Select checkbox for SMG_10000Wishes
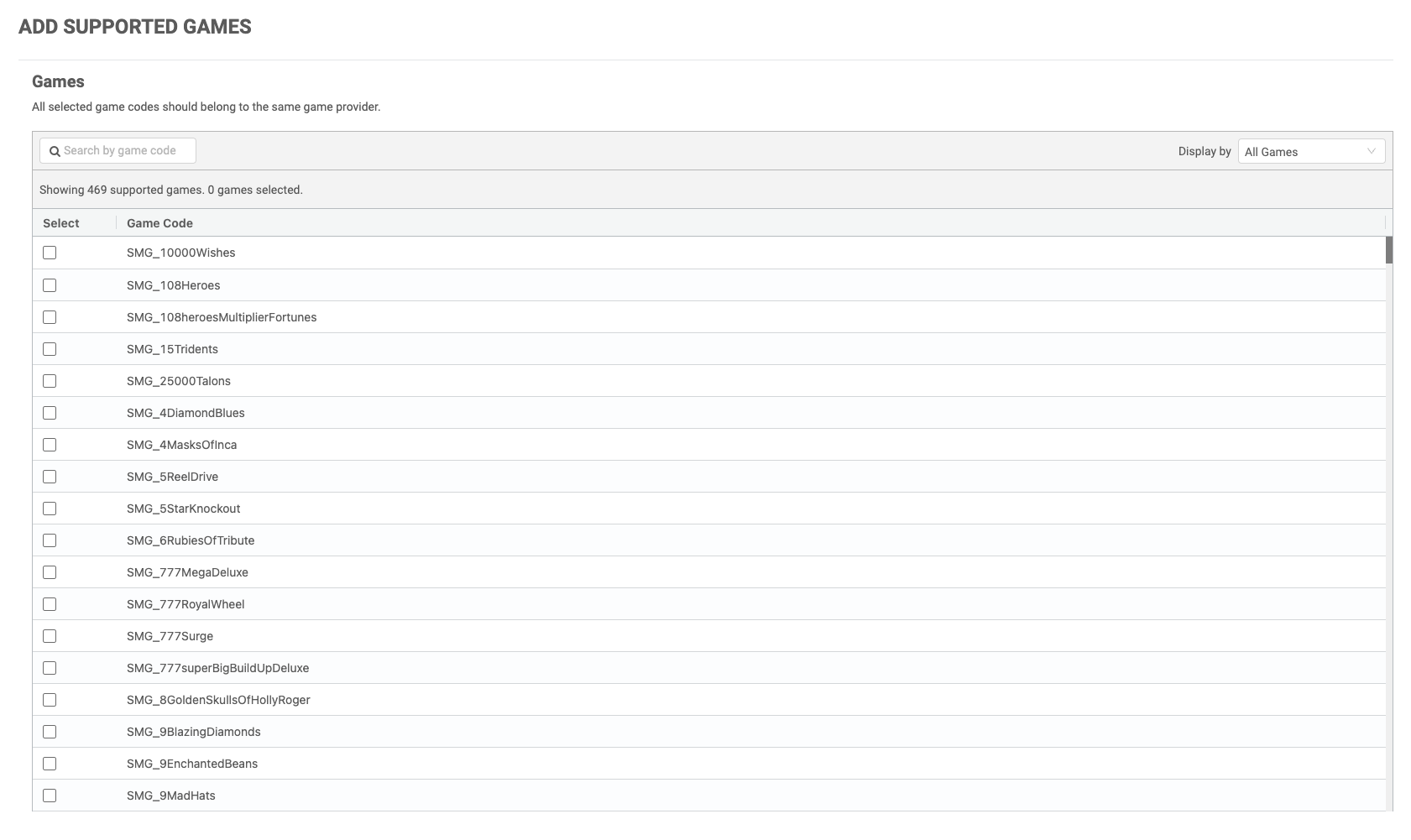This screenshot has height=840, width=1411. tap(50, 253)
